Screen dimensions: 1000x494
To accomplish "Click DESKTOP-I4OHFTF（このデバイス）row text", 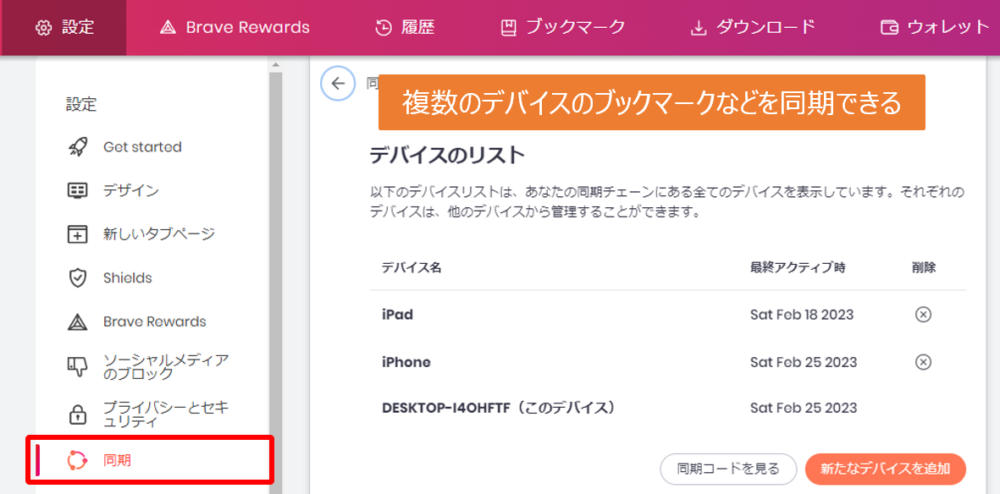I will click(x=498, y=407).
